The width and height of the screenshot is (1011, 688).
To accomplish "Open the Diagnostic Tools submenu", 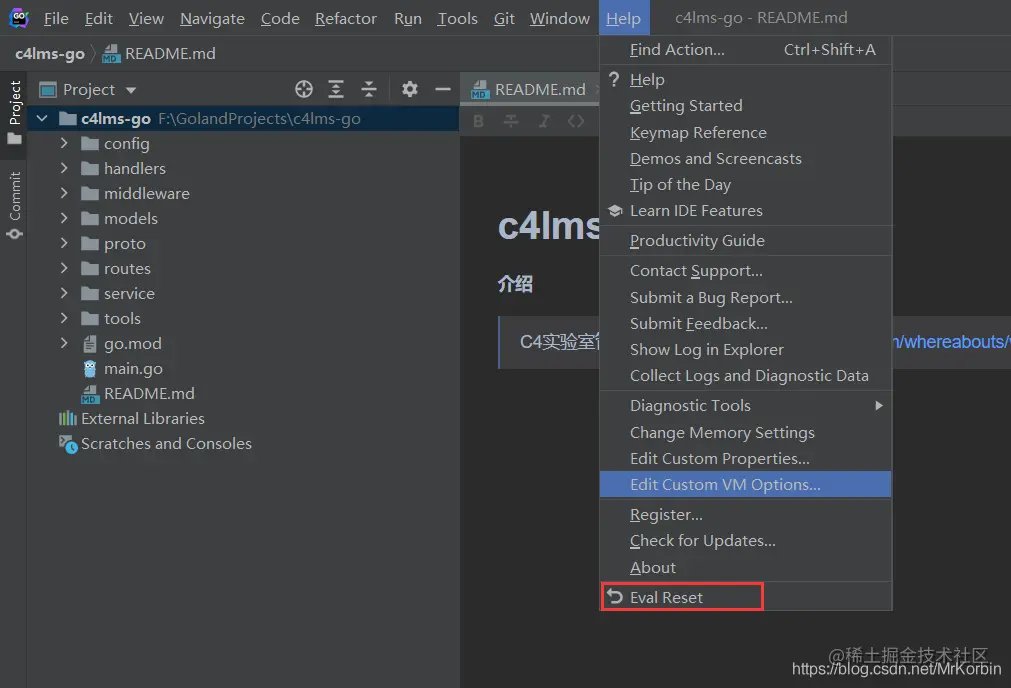I will pyautogui.click(x=745, y=406).
